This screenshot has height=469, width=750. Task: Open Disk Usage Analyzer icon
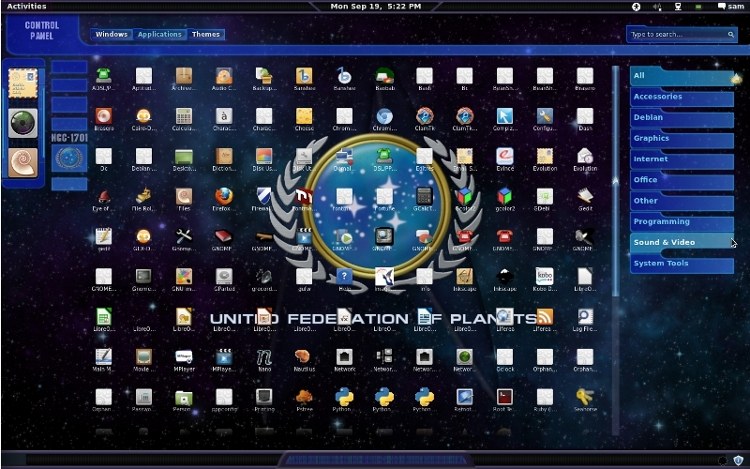(264, 156)
